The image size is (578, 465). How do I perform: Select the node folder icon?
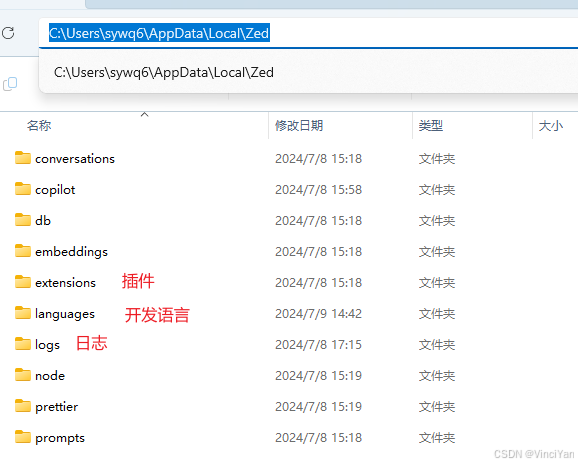(x=23, y=375)
